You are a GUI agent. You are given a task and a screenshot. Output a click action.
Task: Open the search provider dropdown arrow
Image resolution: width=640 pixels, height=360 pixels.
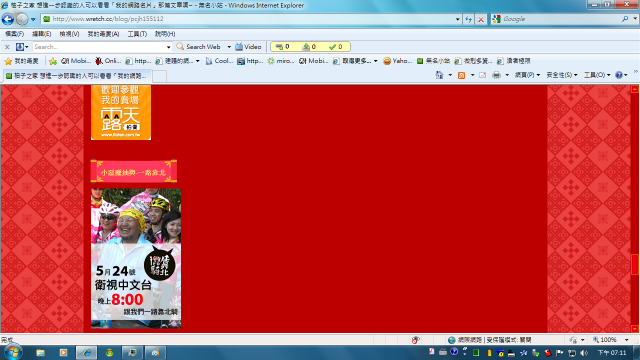click(635, 19)
